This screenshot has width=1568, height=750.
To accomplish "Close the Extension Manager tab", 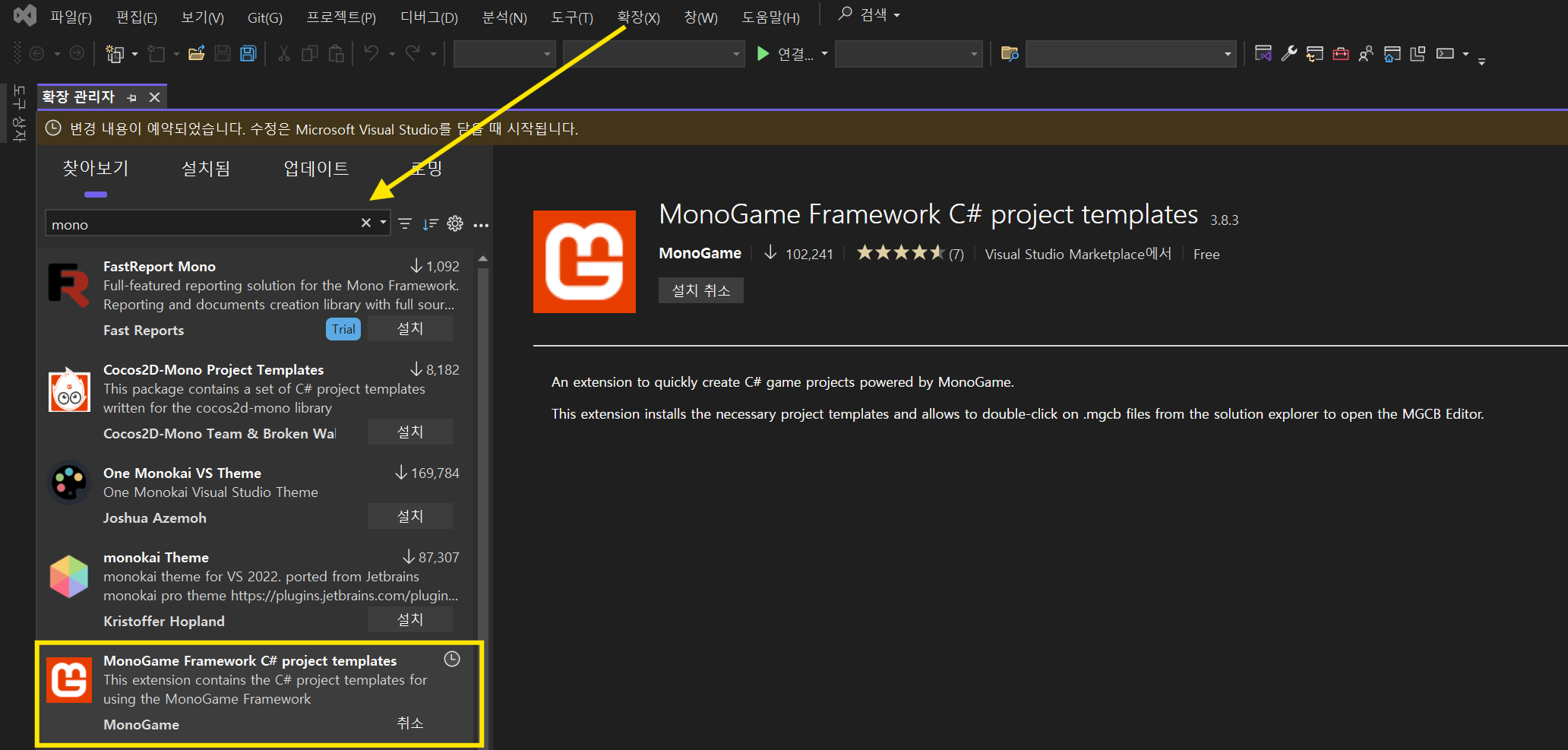I will pyautogui.click(x=154, y=97).
